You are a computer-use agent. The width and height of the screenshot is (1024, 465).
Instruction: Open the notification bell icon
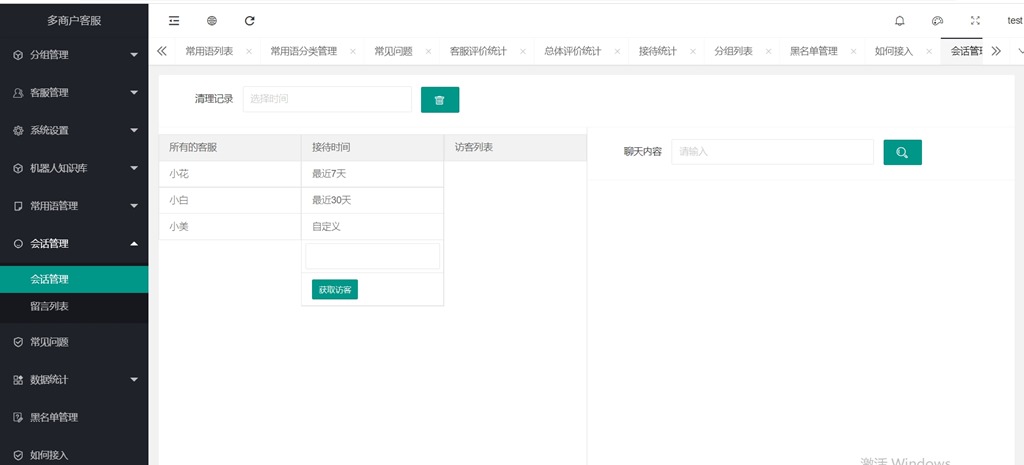click(900, 21)
